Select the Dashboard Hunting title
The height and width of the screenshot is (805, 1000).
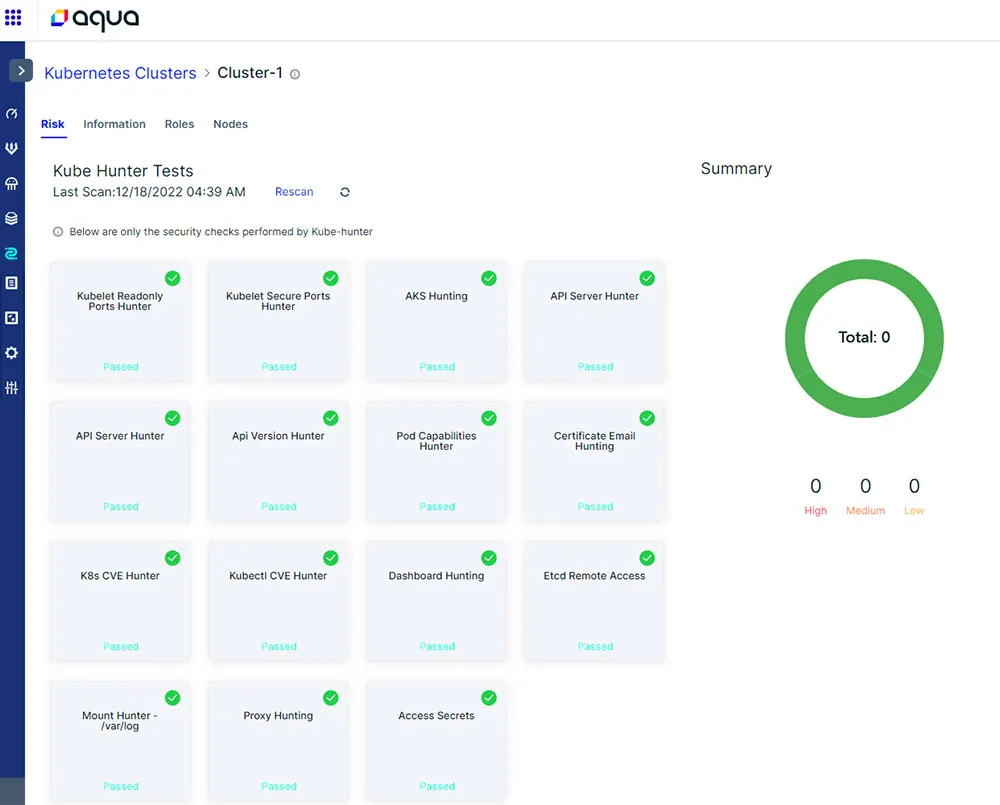click(x=436, y=575)
